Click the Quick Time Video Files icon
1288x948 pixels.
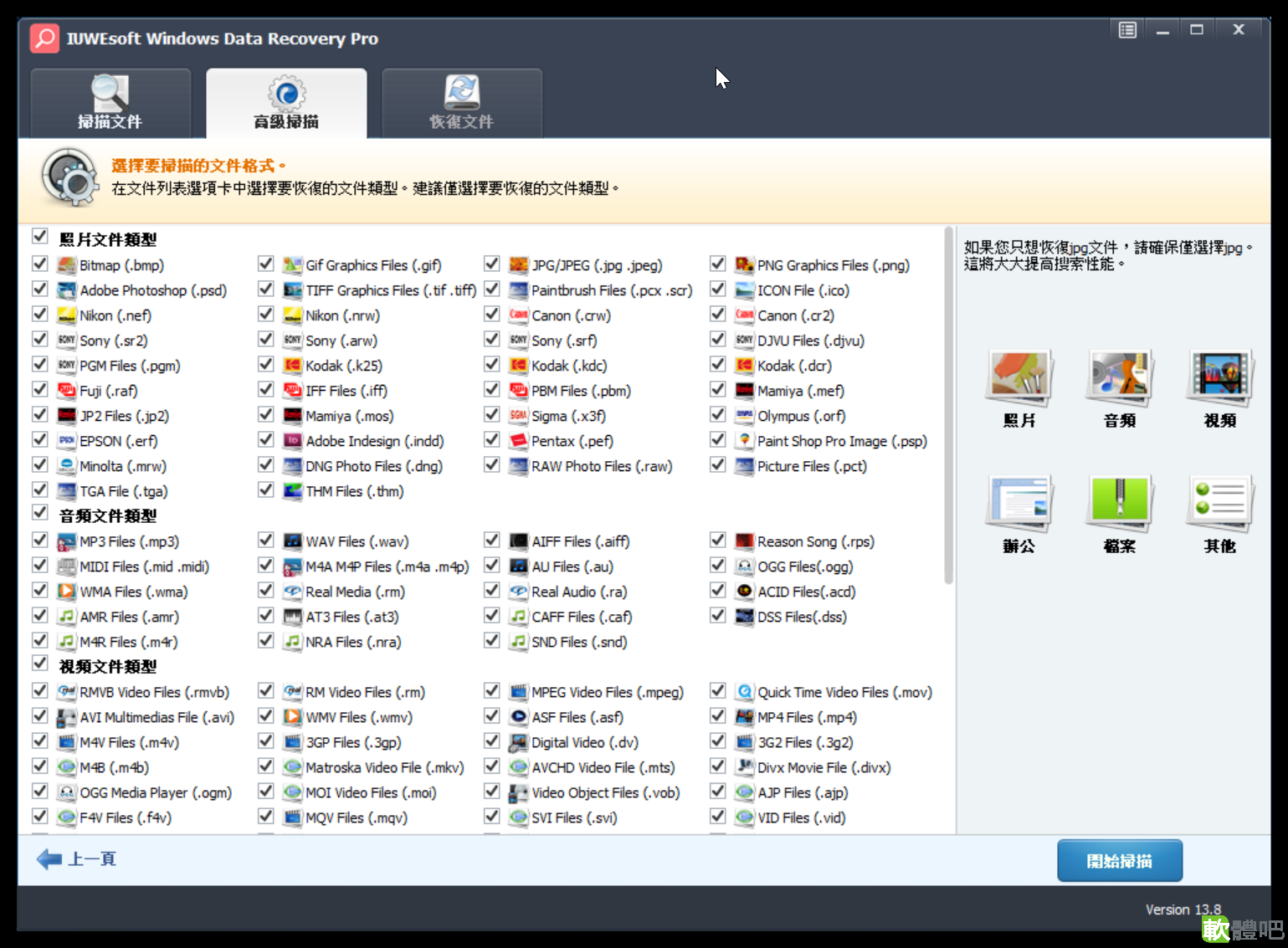tap(745, 692)
